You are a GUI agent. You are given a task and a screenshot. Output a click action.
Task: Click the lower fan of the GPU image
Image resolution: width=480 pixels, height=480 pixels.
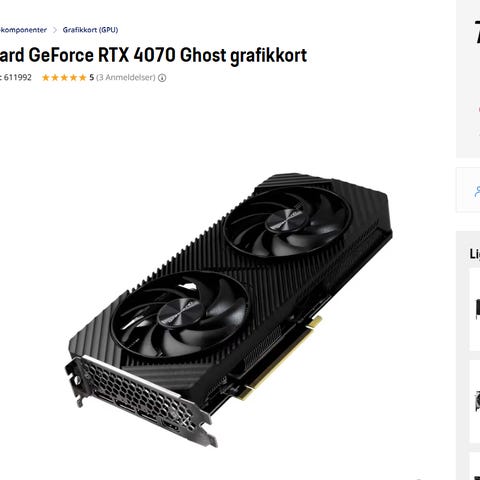[180, 314]
